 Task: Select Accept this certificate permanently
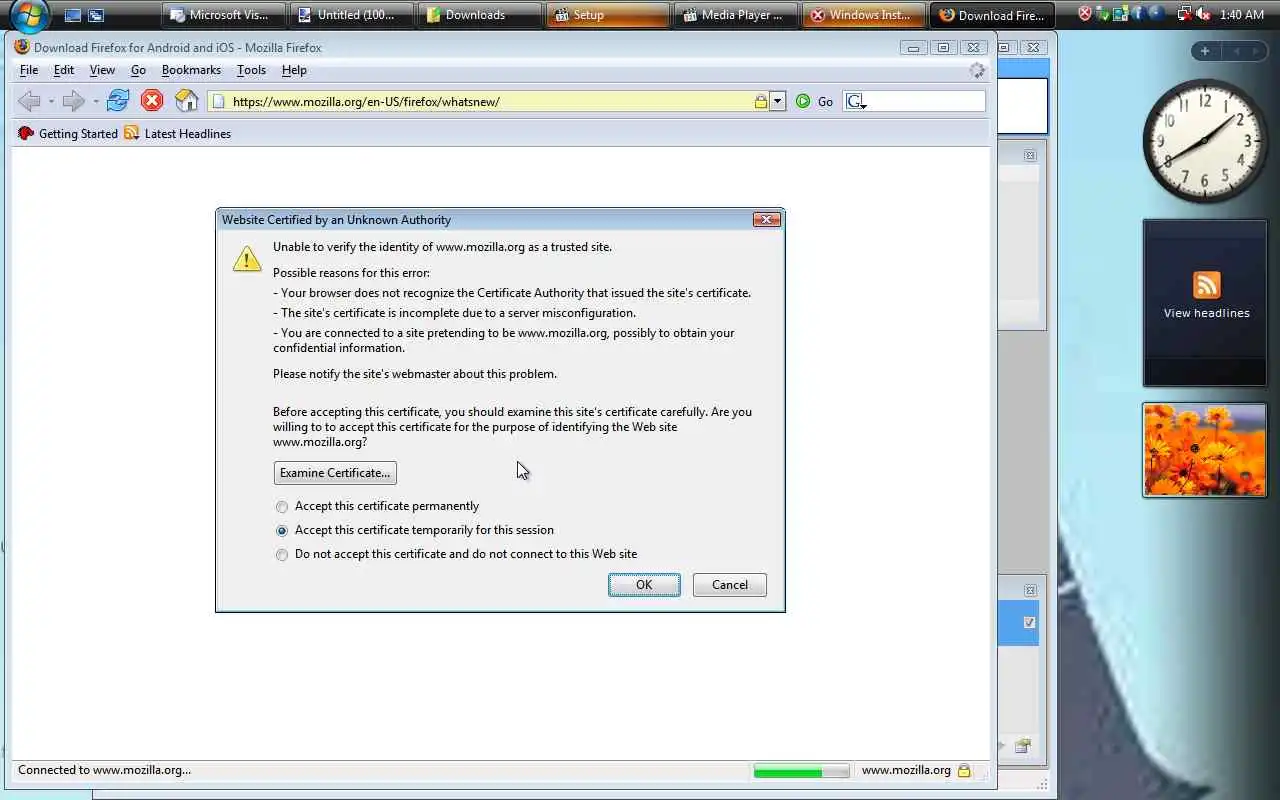(377, 506)
